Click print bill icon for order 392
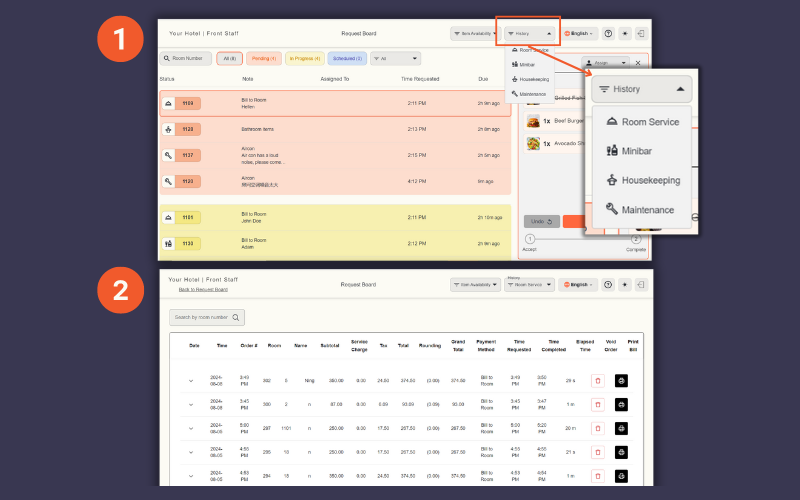Viewport: 800px width, 500px height. pyautogui.click(x=621, y=380)
